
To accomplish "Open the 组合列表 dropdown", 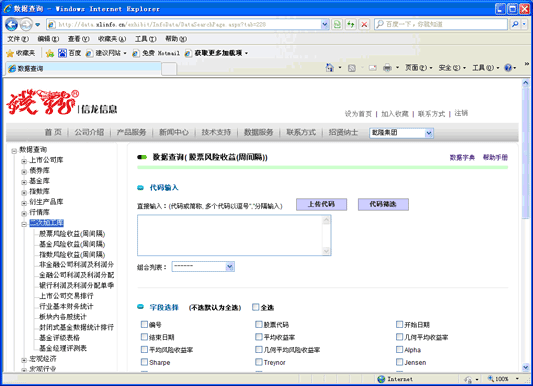I will (203, 266).
